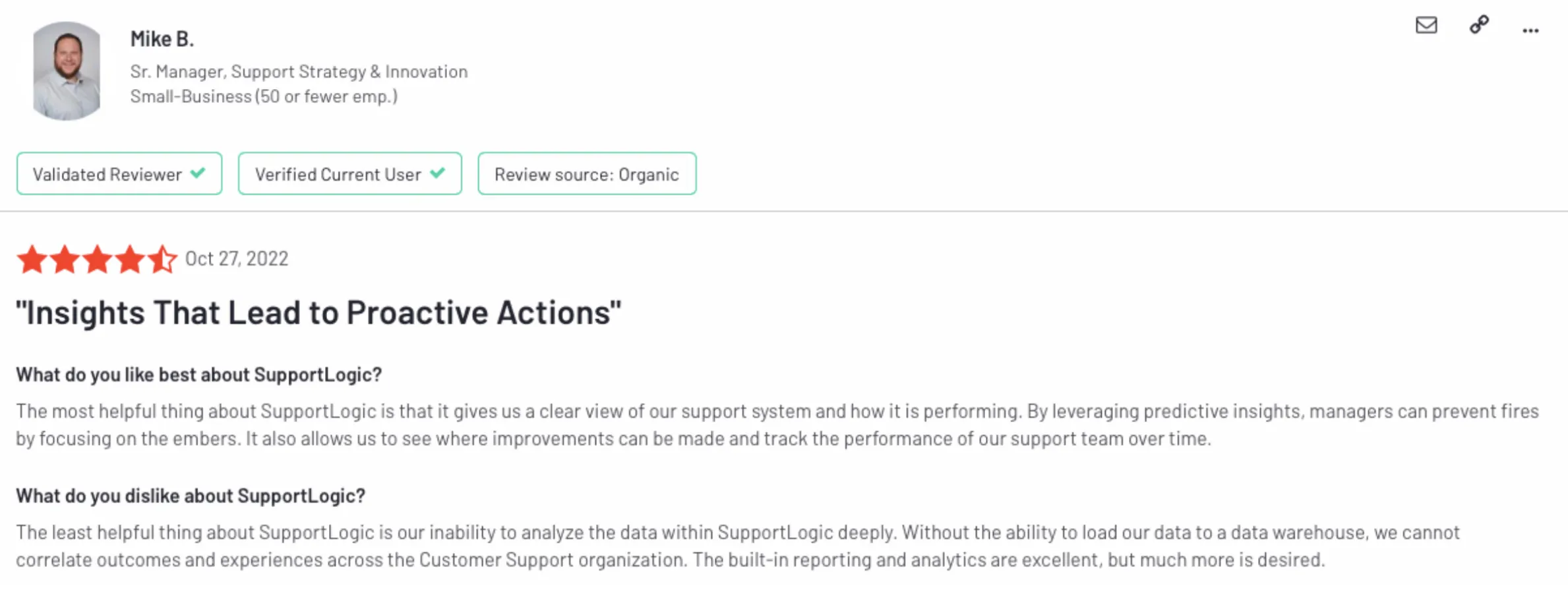Open the three-dot more options menu
The height and width of the screenshot is (613, 1568).
pyautogui.click(x=1530, y=30)
